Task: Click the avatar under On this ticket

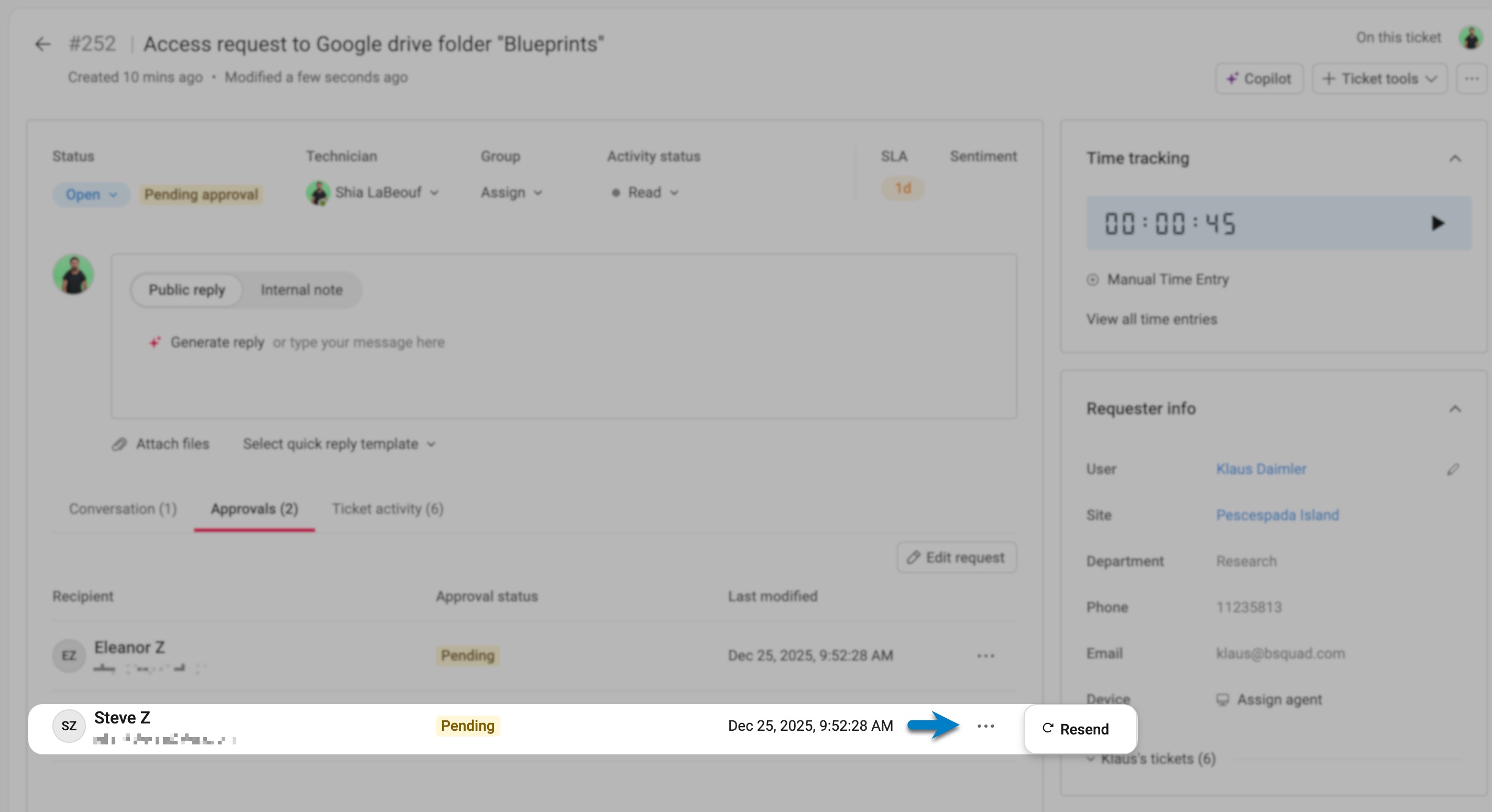Action: 1470,38
